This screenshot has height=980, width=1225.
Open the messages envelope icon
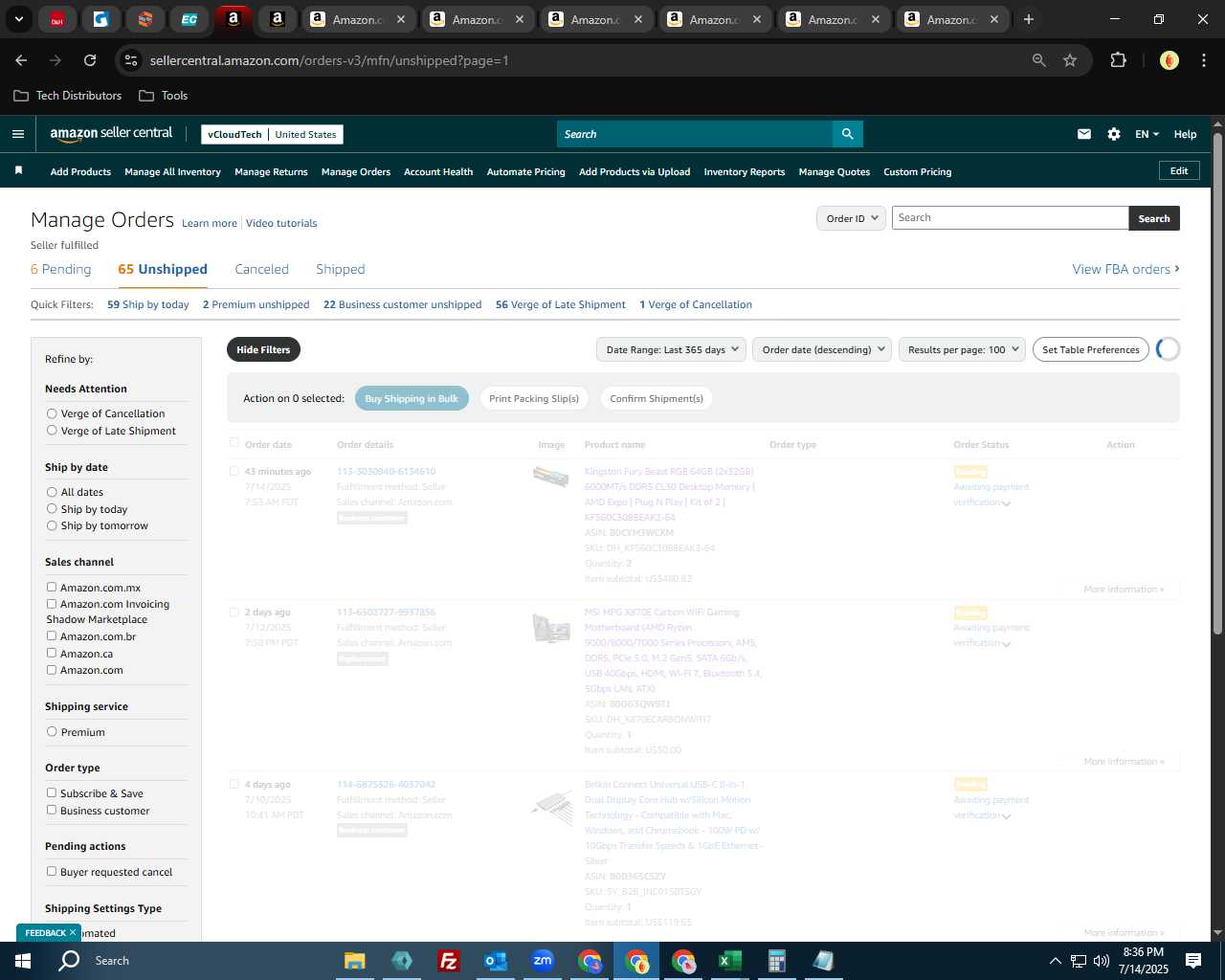pyautogui.click(x=1083, y=134)
